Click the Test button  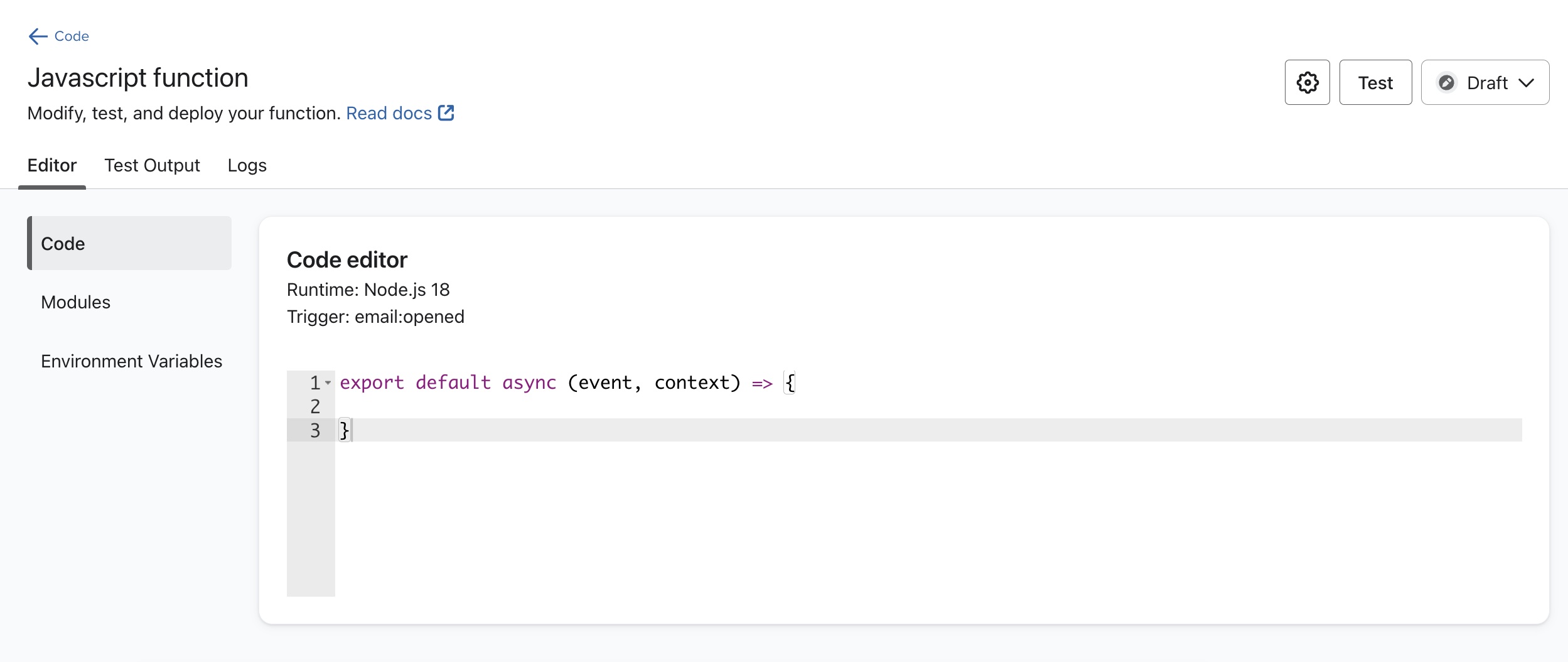click(1375, 82)
